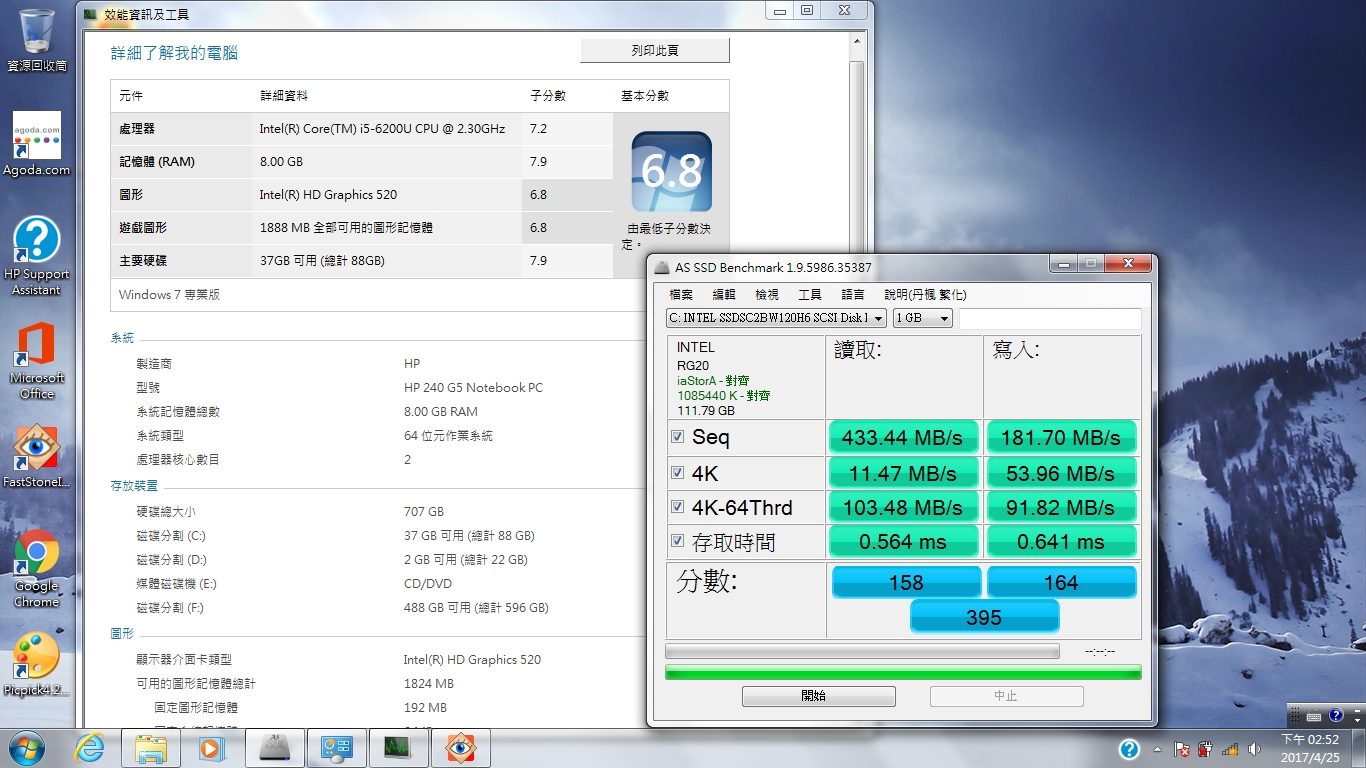Open the 編輯 (Edit) menu
This screenshot has height=768, width=1366.
[x=724, y=295]
